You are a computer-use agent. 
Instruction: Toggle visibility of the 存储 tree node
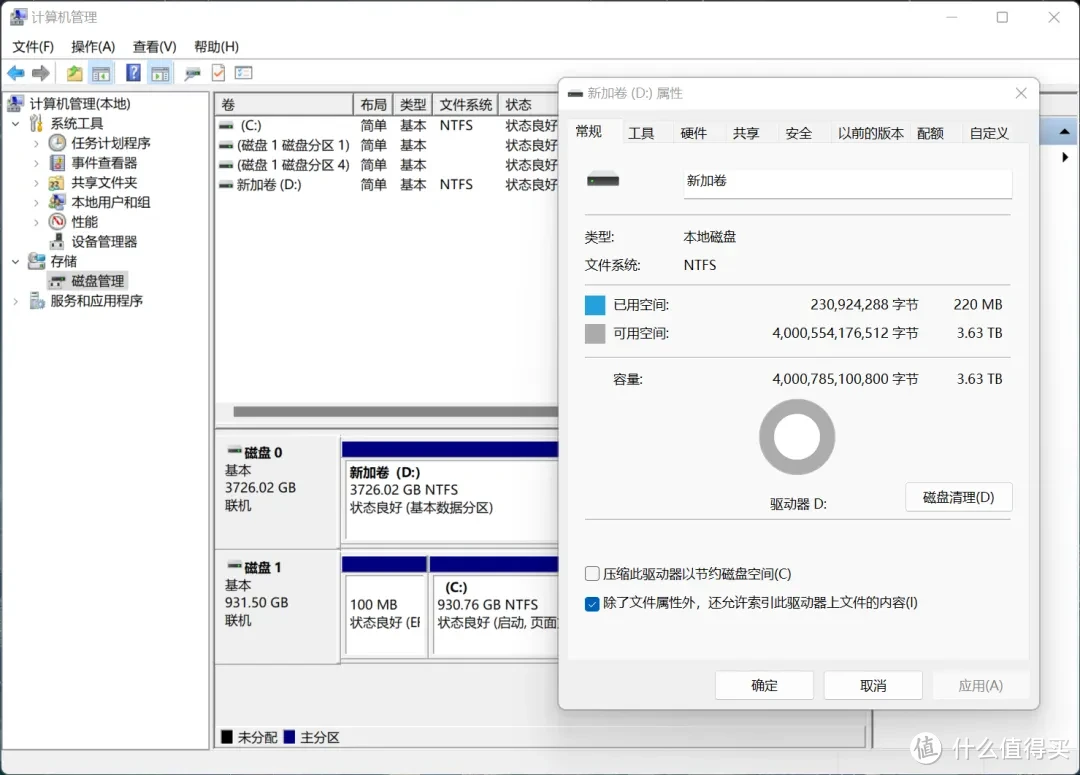(x=14, y=261)
